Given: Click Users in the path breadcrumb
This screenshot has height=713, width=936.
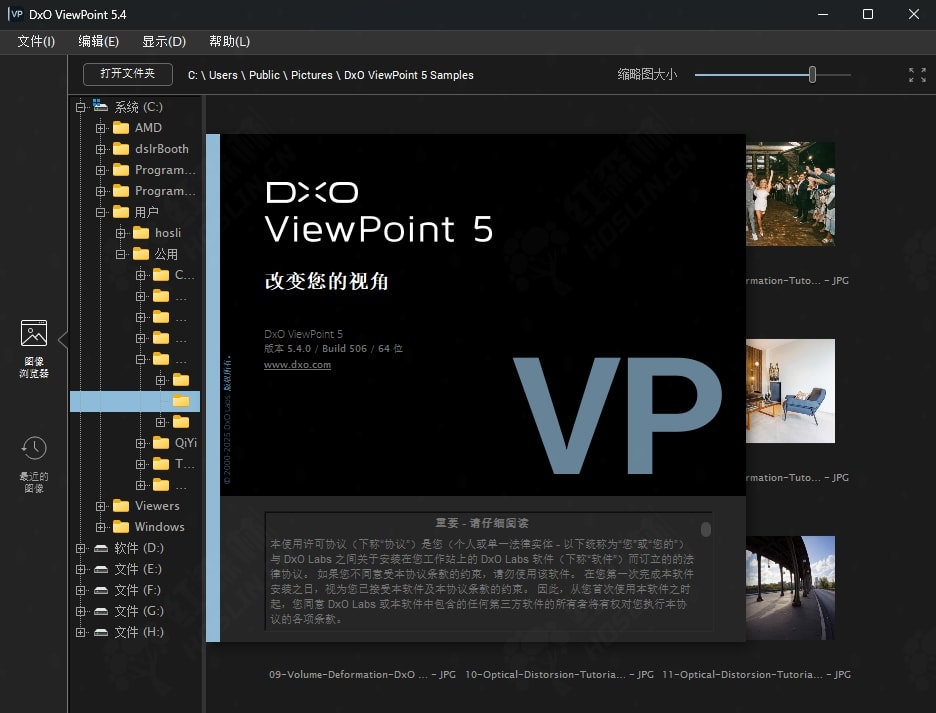Looking at the screenshot, I should [223, 75].
